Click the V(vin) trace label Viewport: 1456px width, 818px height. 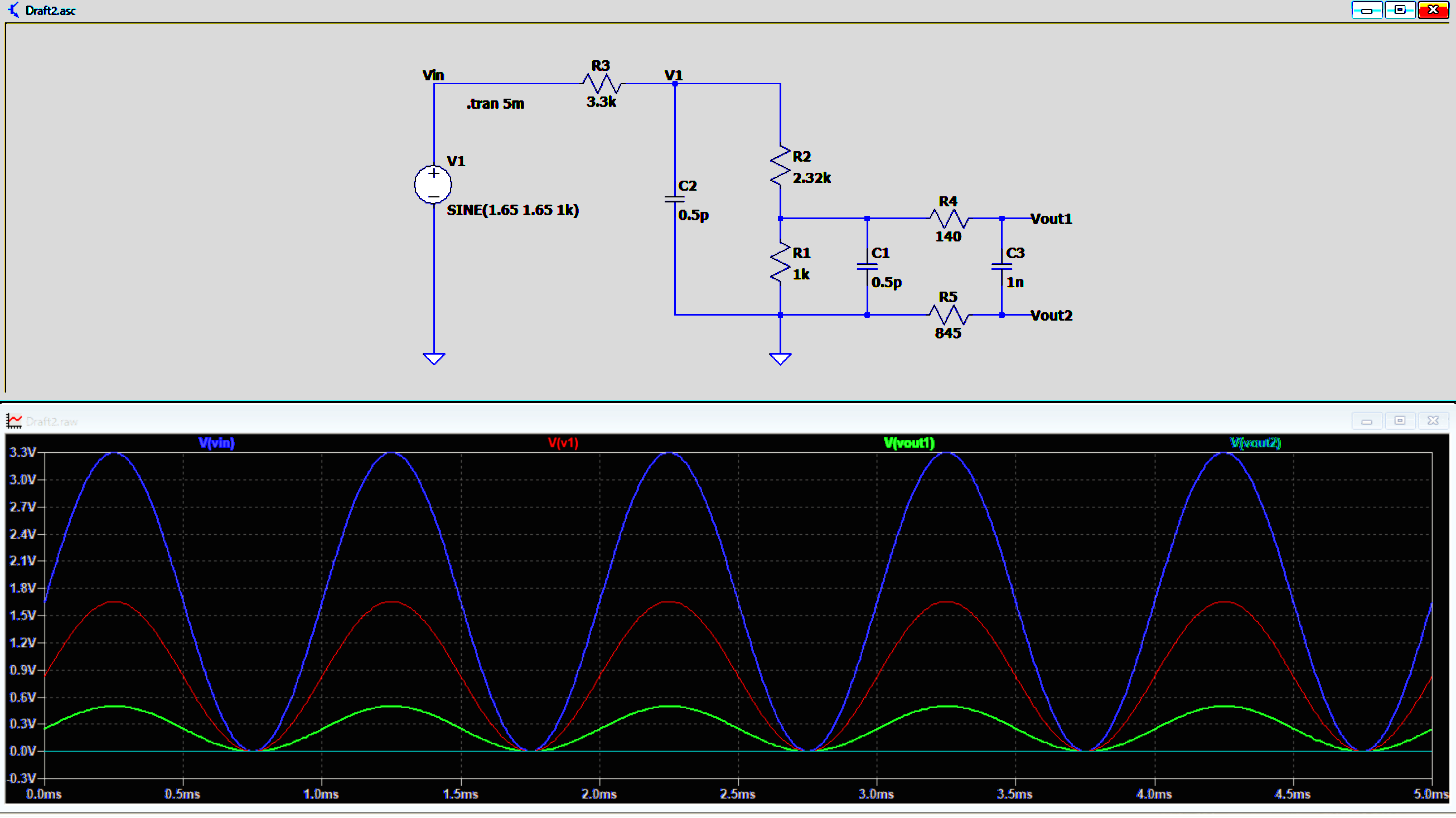(216, 443)
